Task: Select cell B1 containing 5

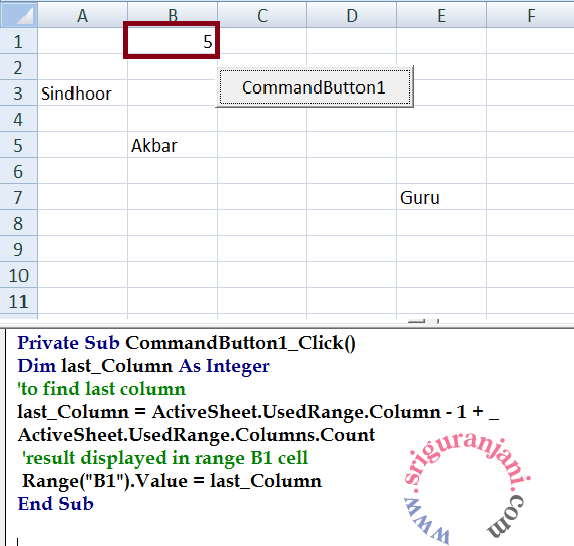Action: click(172, 40)
